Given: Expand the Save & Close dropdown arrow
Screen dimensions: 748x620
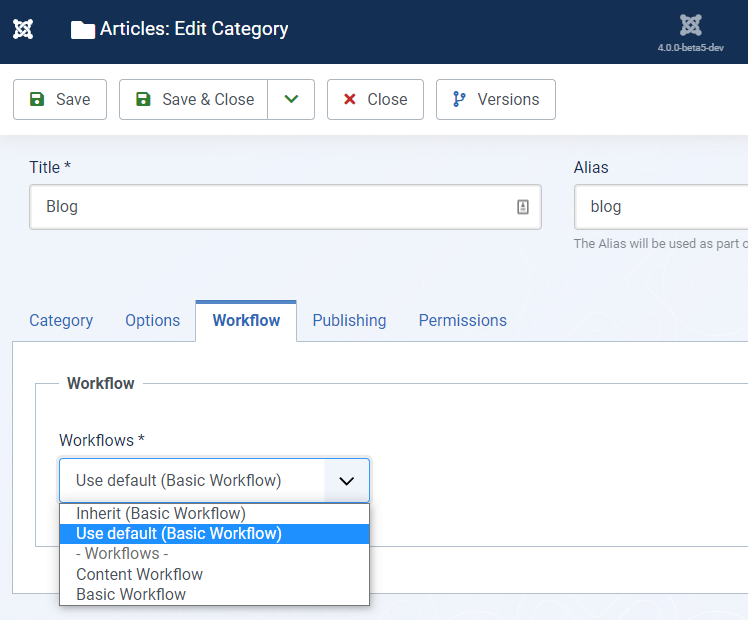Looking at the screenshot, I should (x=291, y=99).
